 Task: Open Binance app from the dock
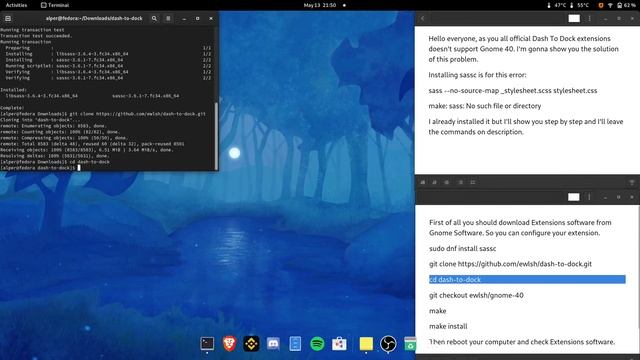(251, 344)
